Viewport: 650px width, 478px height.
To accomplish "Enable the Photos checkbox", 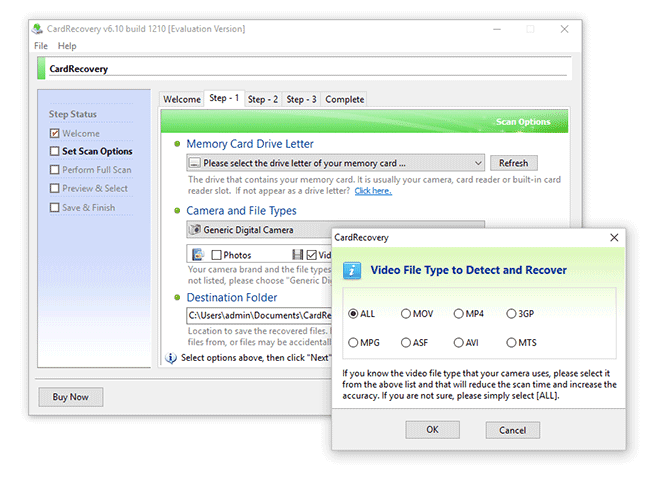I will click(x=216, y=255).
